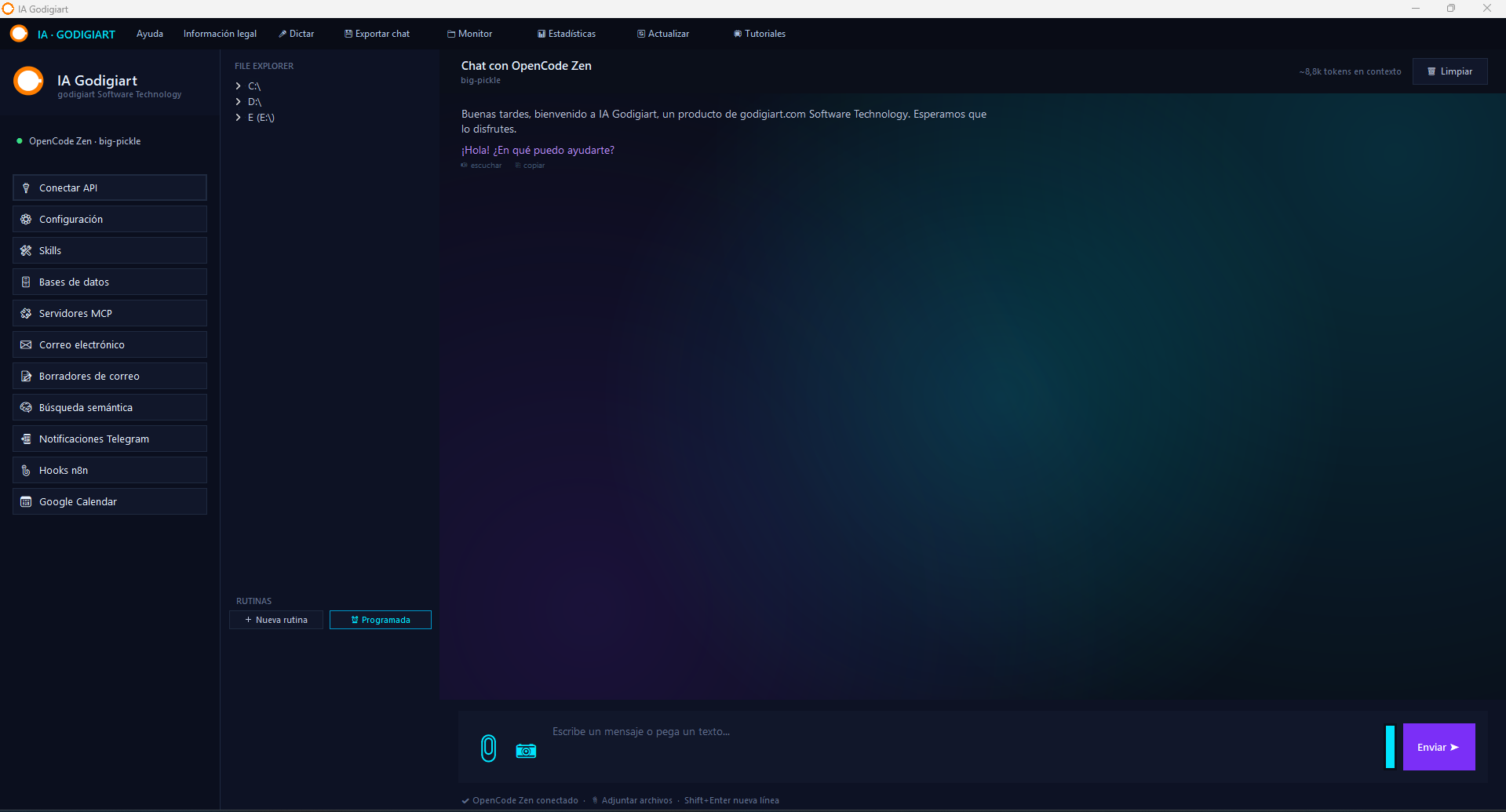Open Tutoriales from the top bar
The height and width of the screenshot is (812, 1506).
[760, 34]
